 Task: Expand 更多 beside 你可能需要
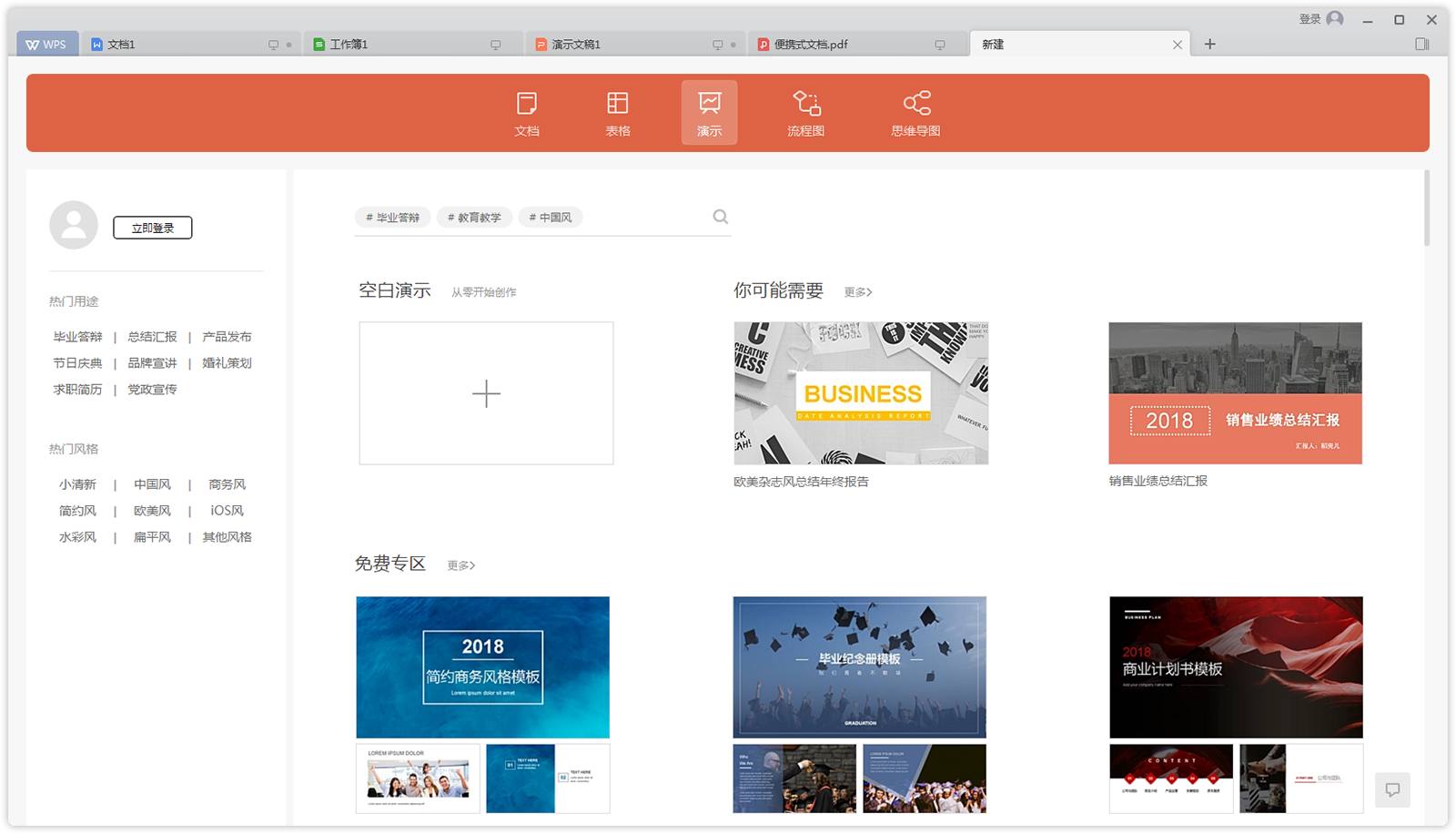click(858, 292)
